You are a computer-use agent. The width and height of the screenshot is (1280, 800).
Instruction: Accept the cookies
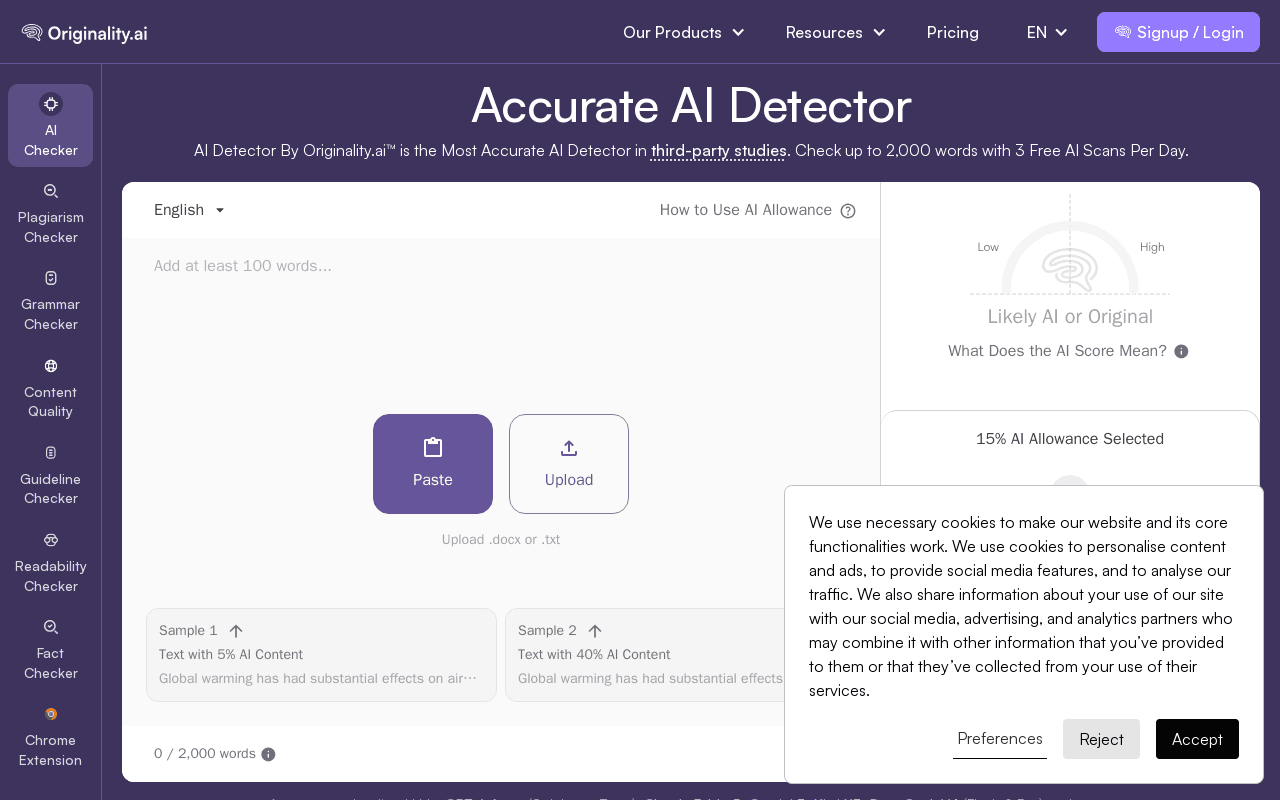tap(1197, 739)
